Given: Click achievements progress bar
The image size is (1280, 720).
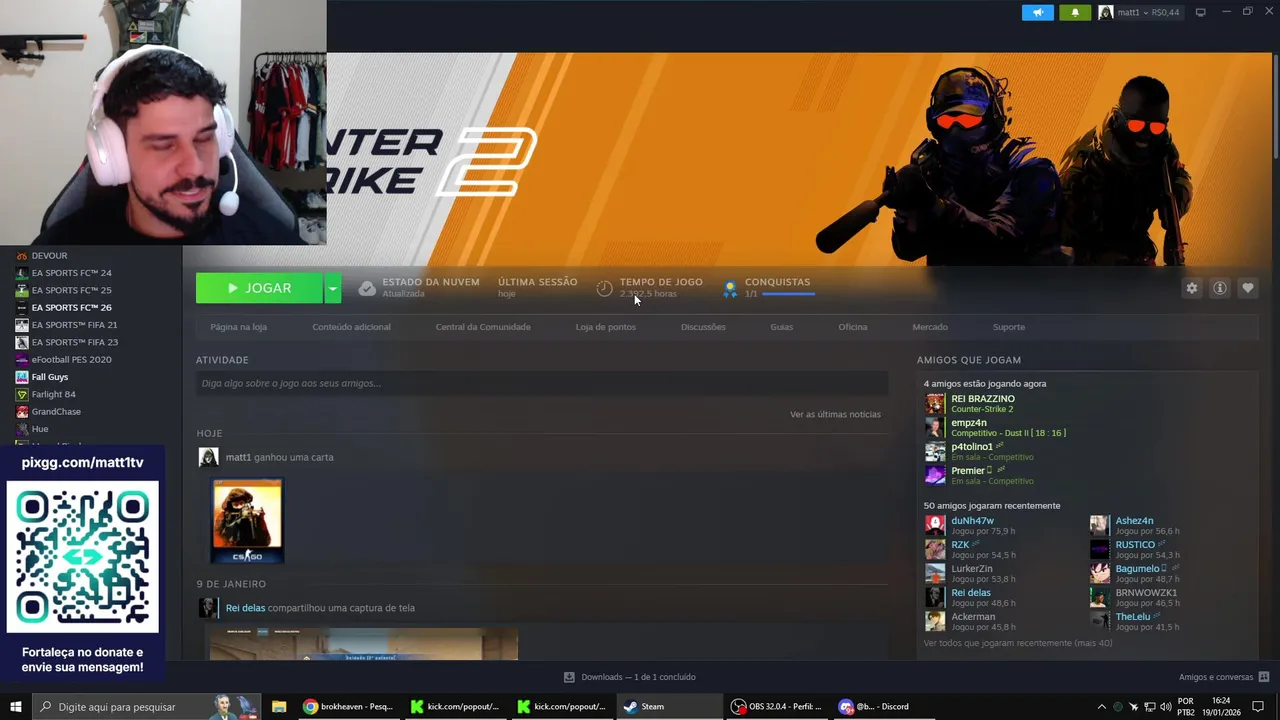Looking at the screenshot, I should [788, 294].
